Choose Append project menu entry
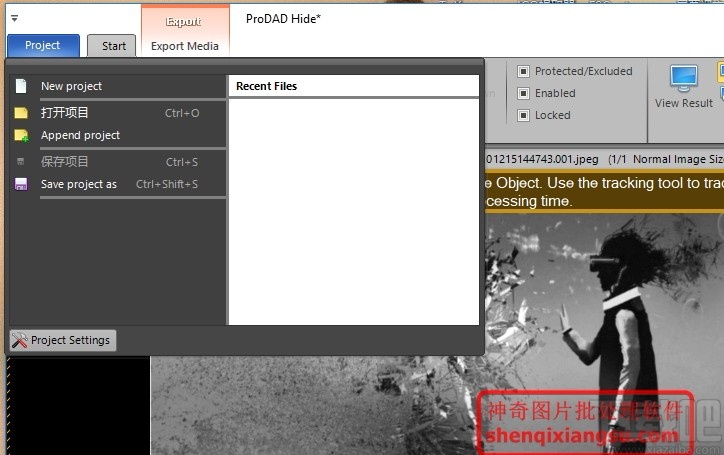Viewport: 724px width, 455px height. (x=118, y=135)
